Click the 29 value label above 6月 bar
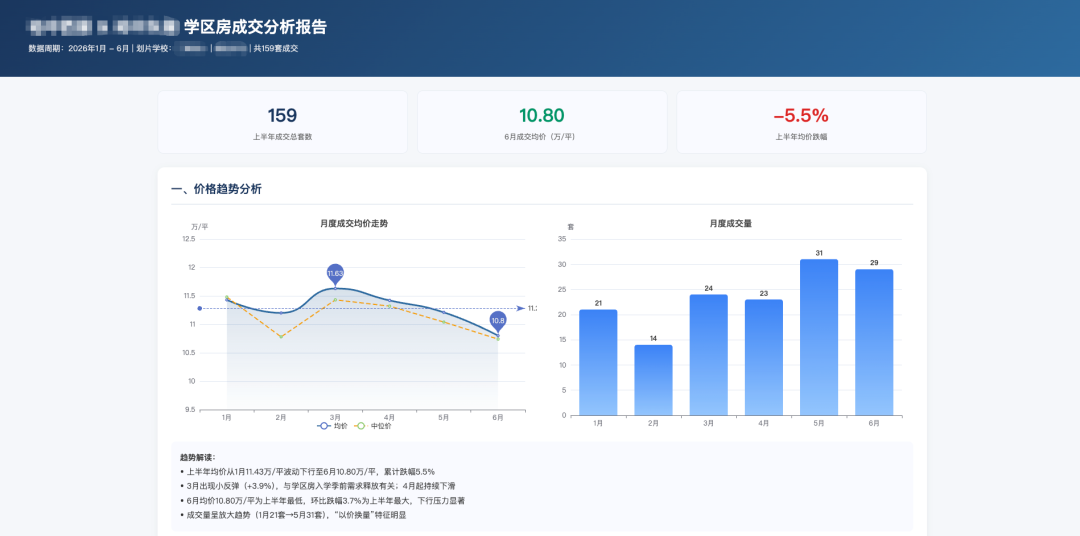The width and height of the screenshot is (1080, 536). pos(874,262)
